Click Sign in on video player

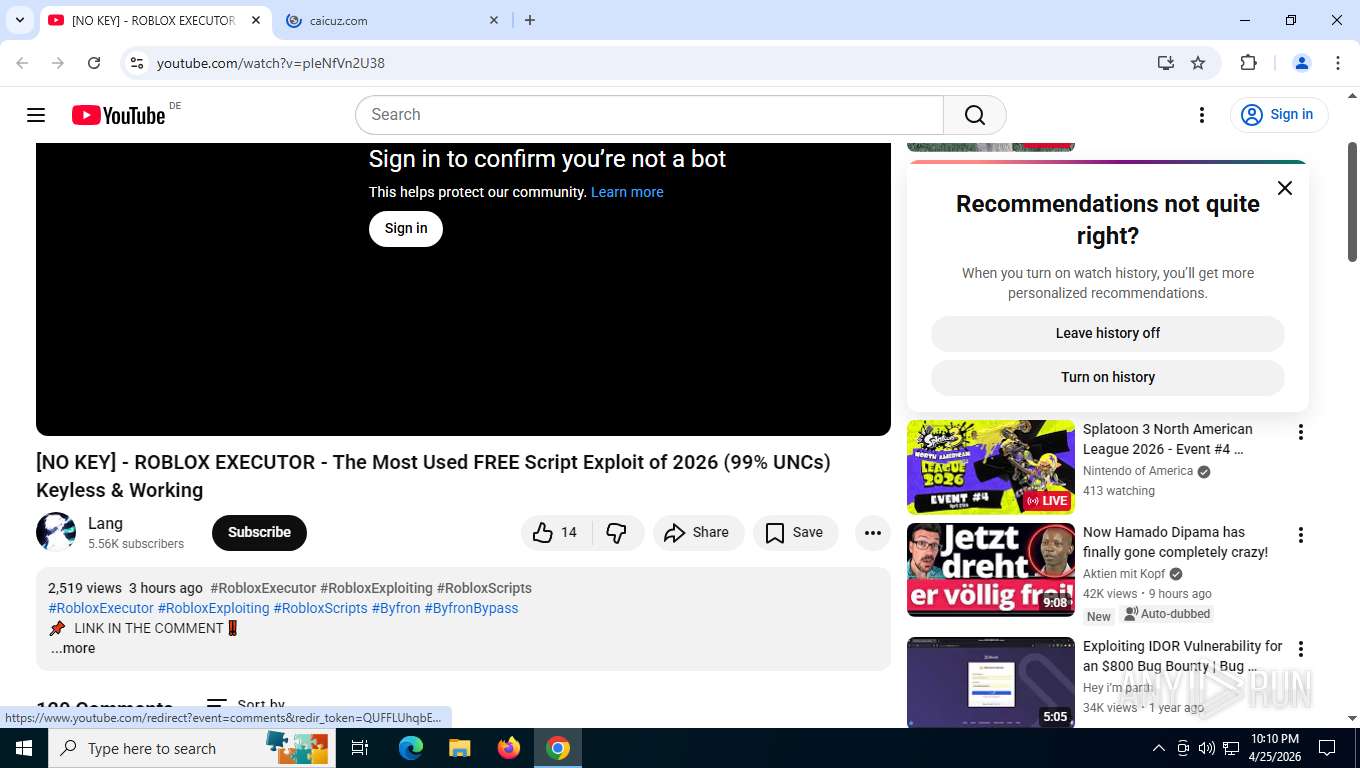pos(406,229)
